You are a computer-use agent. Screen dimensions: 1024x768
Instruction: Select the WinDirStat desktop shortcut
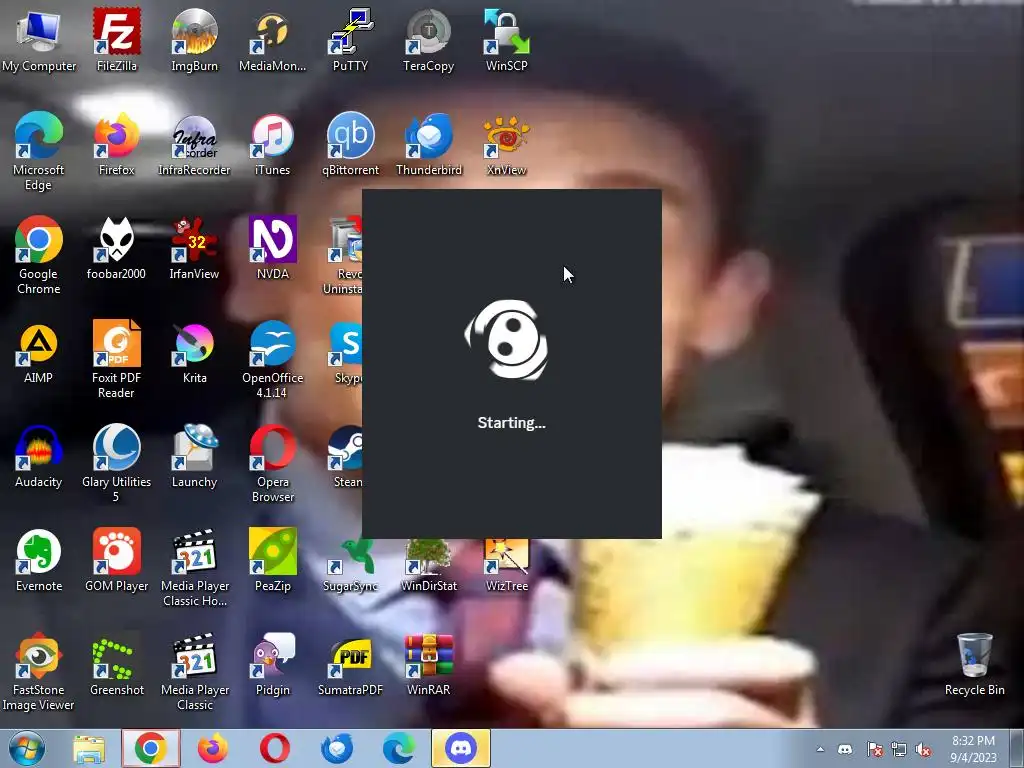point(428,566)
